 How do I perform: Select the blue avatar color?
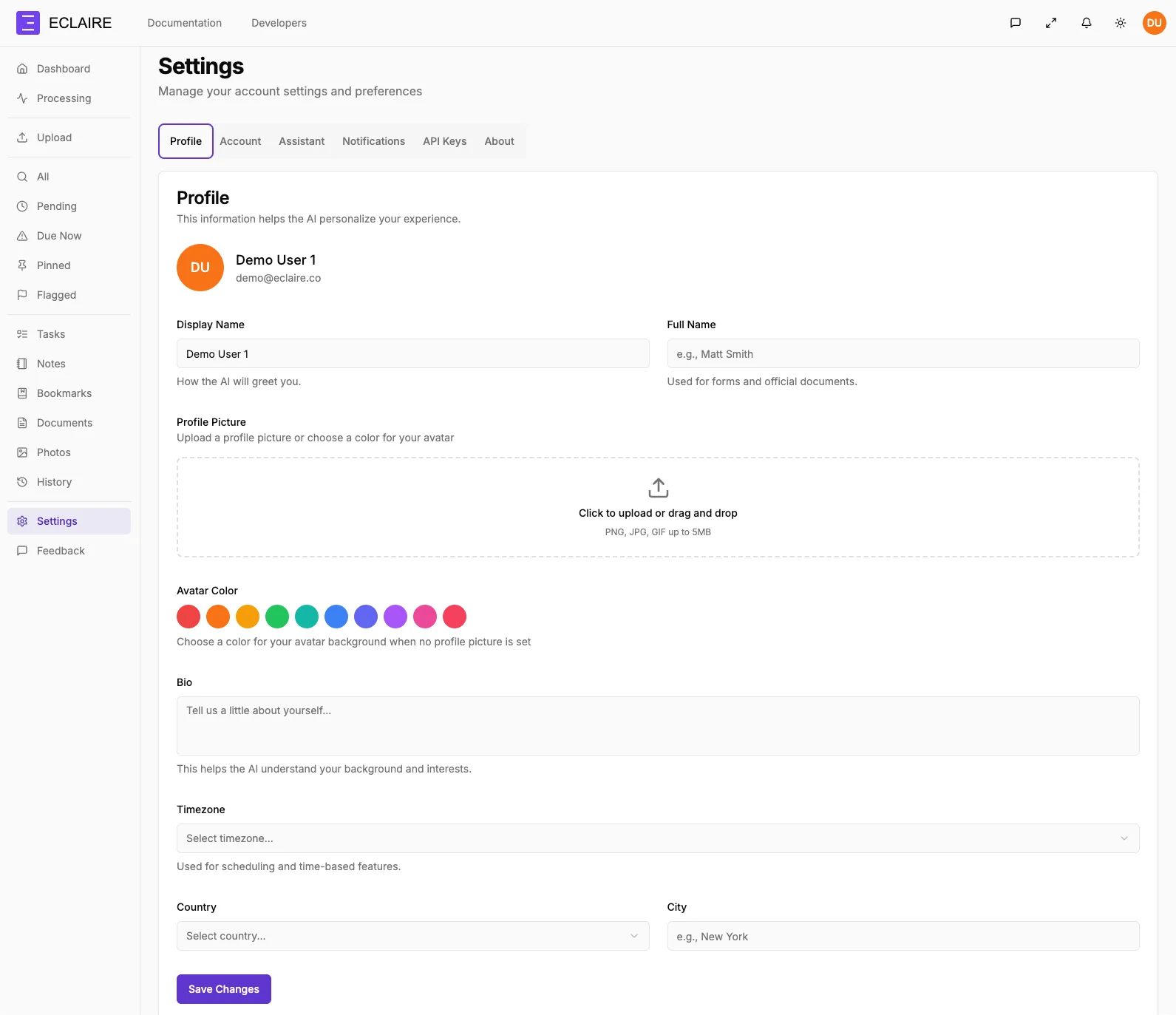[x=336, y=617]
